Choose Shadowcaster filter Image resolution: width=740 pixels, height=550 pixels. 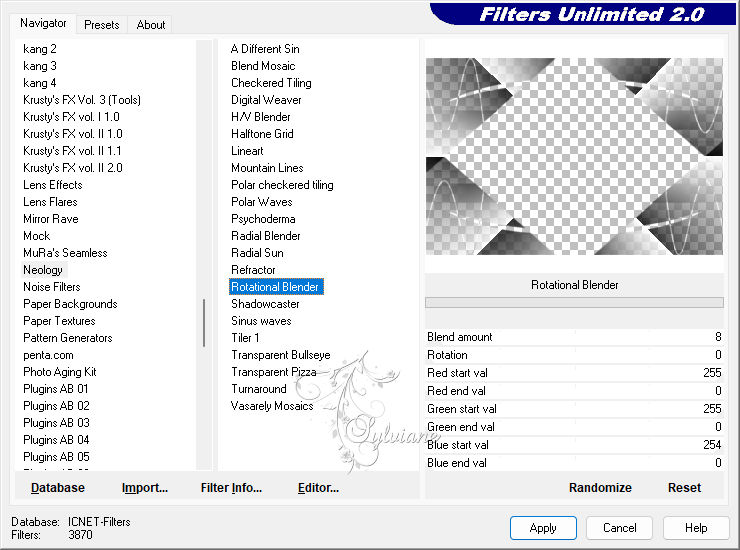265,304
